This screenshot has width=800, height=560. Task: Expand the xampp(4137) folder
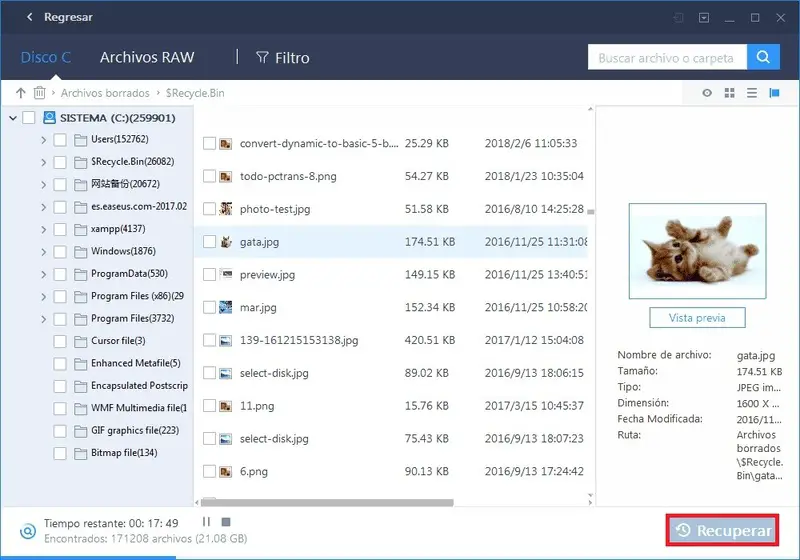(x=43, y=230)
